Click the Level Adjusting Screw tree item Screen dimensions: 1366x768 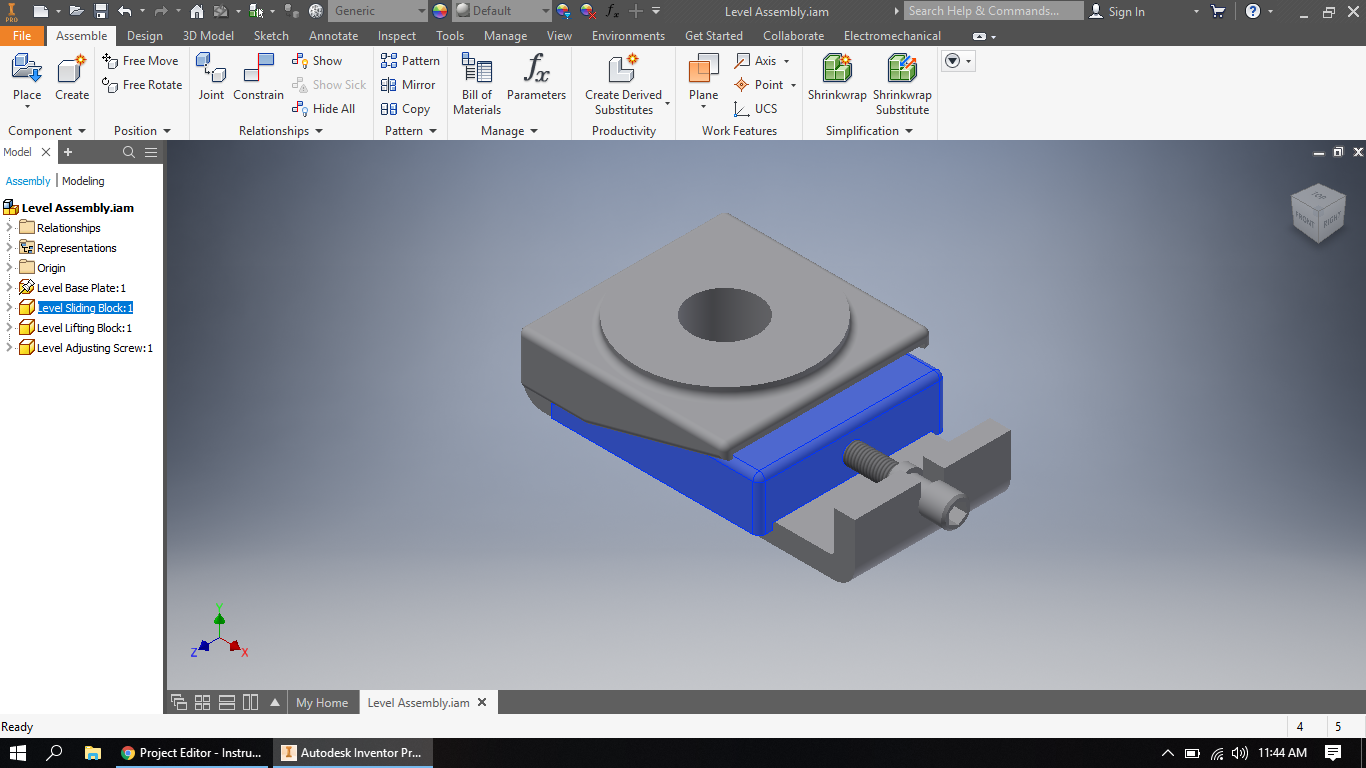pos(89,347)
